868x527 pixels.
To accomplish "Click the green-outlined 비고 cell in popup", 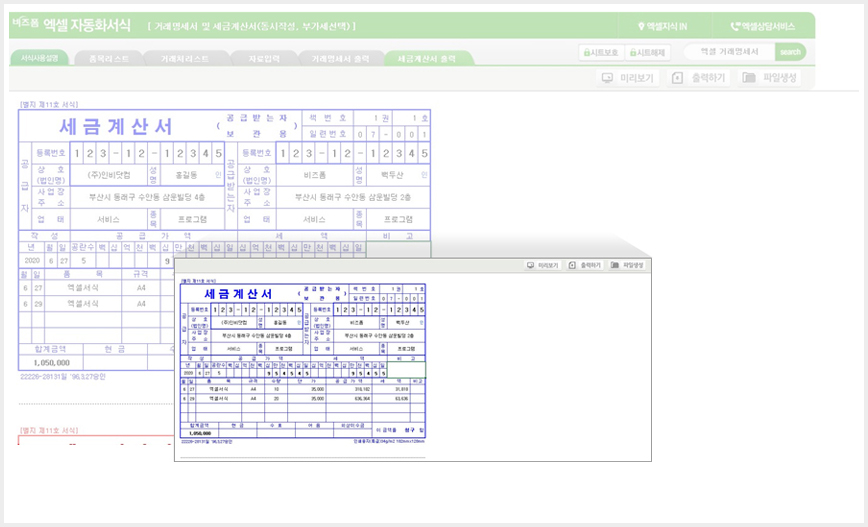I will (406, 369).
